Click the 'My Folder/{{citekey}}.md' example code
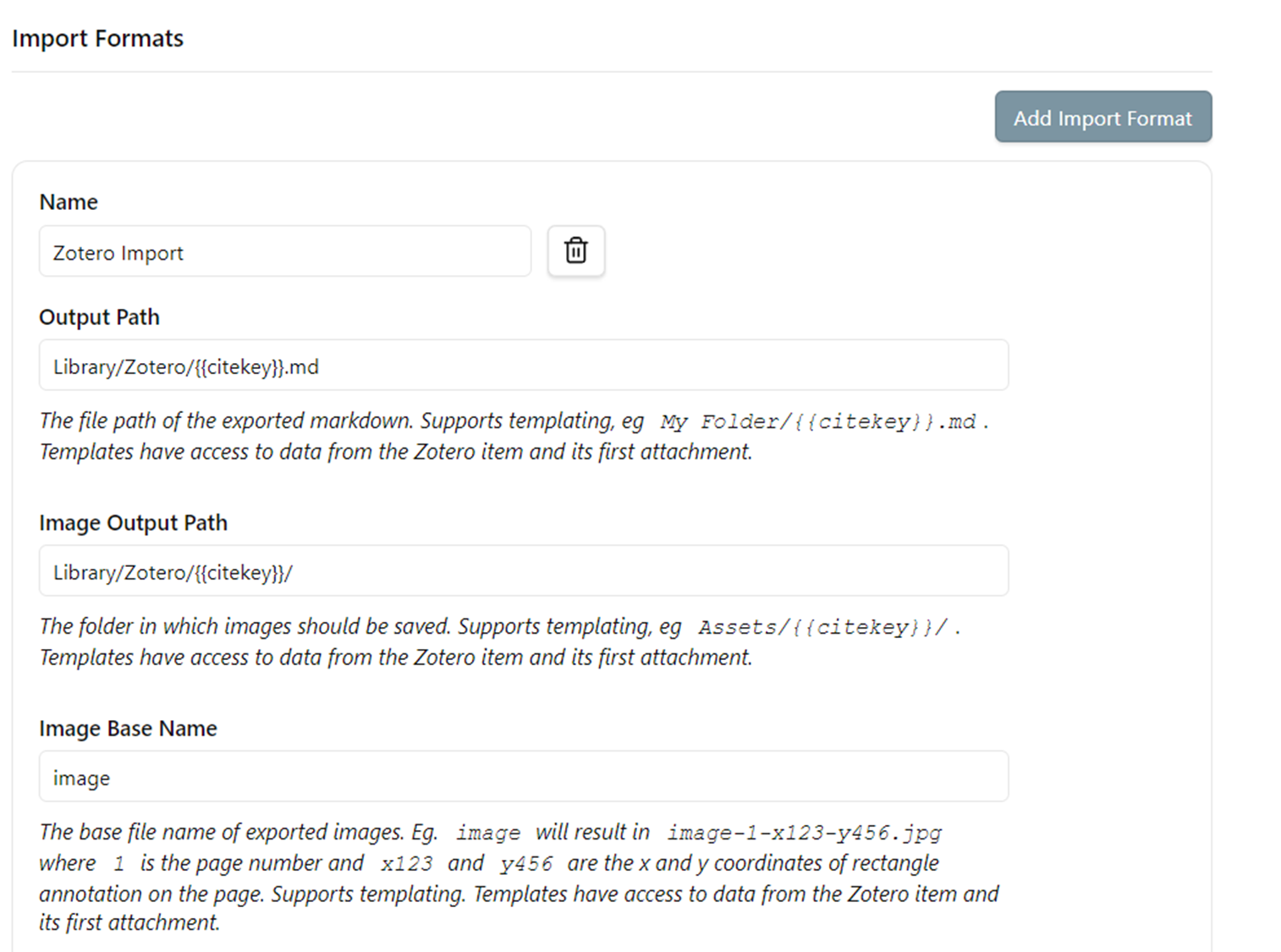The image size is (1281, 952). pyautogui.click(x=817, y=421)
